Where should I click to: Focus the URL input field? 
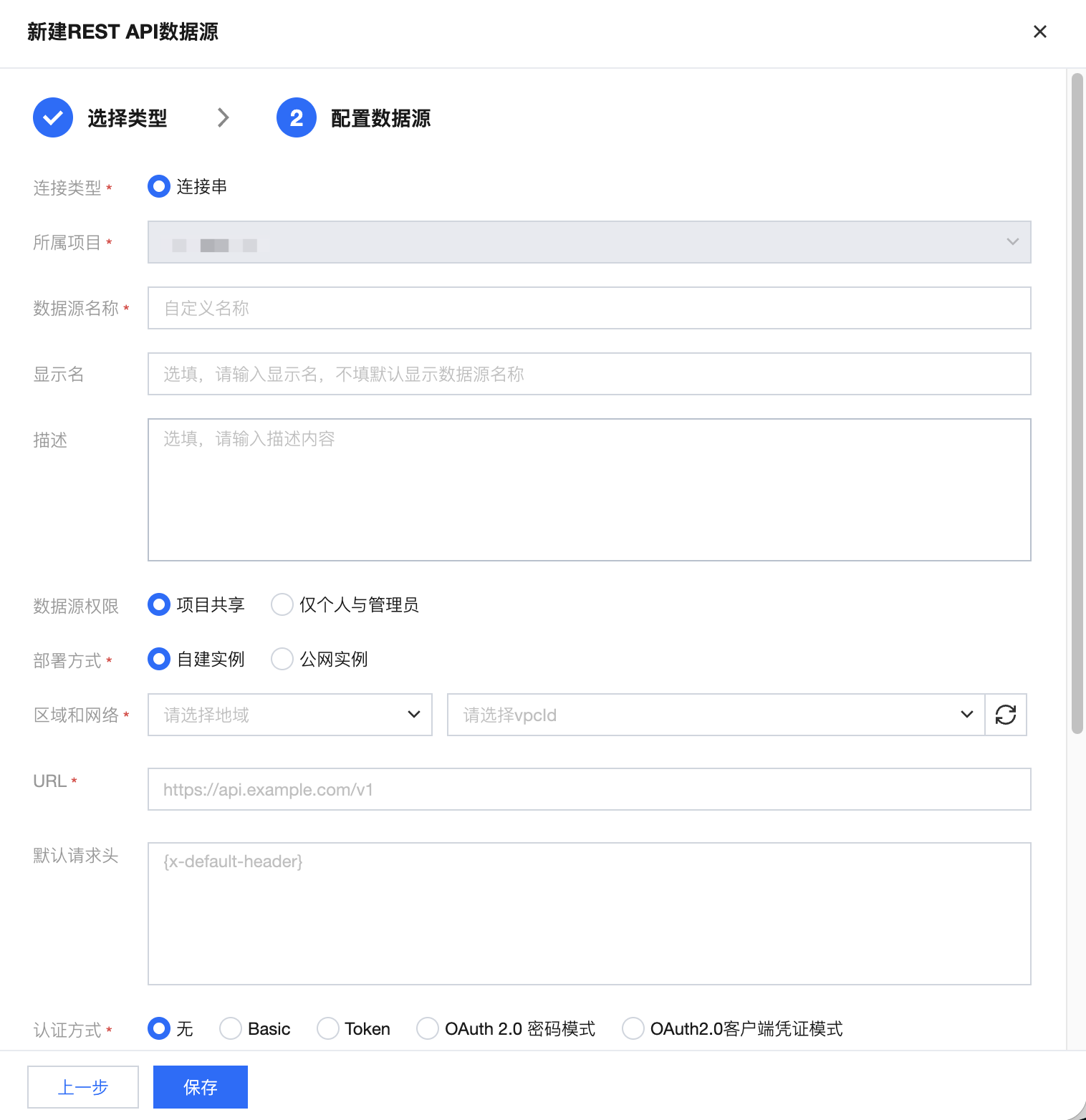coord(590,789)
